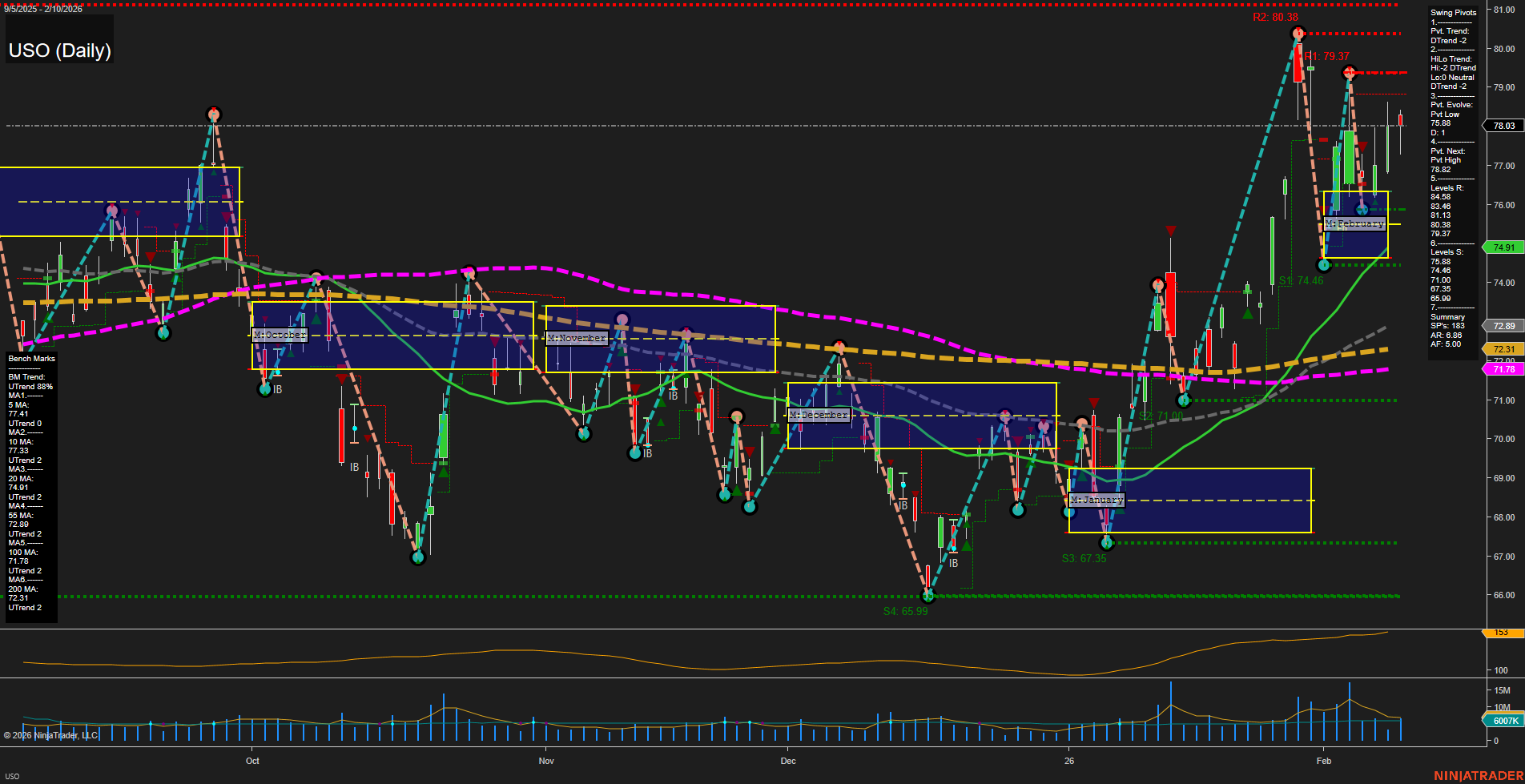Click the Swing Pivots panel on the right
Screen dimensions: 1525x784
1452,176
